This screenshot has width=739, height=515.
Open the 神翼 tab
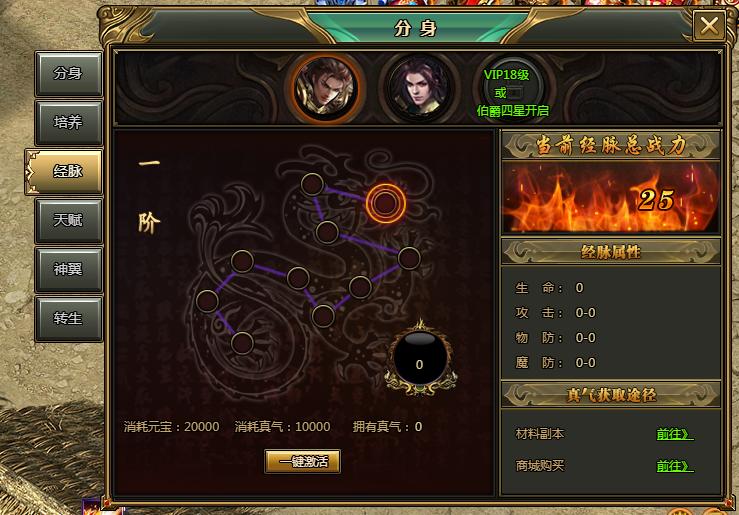point(68,269)
